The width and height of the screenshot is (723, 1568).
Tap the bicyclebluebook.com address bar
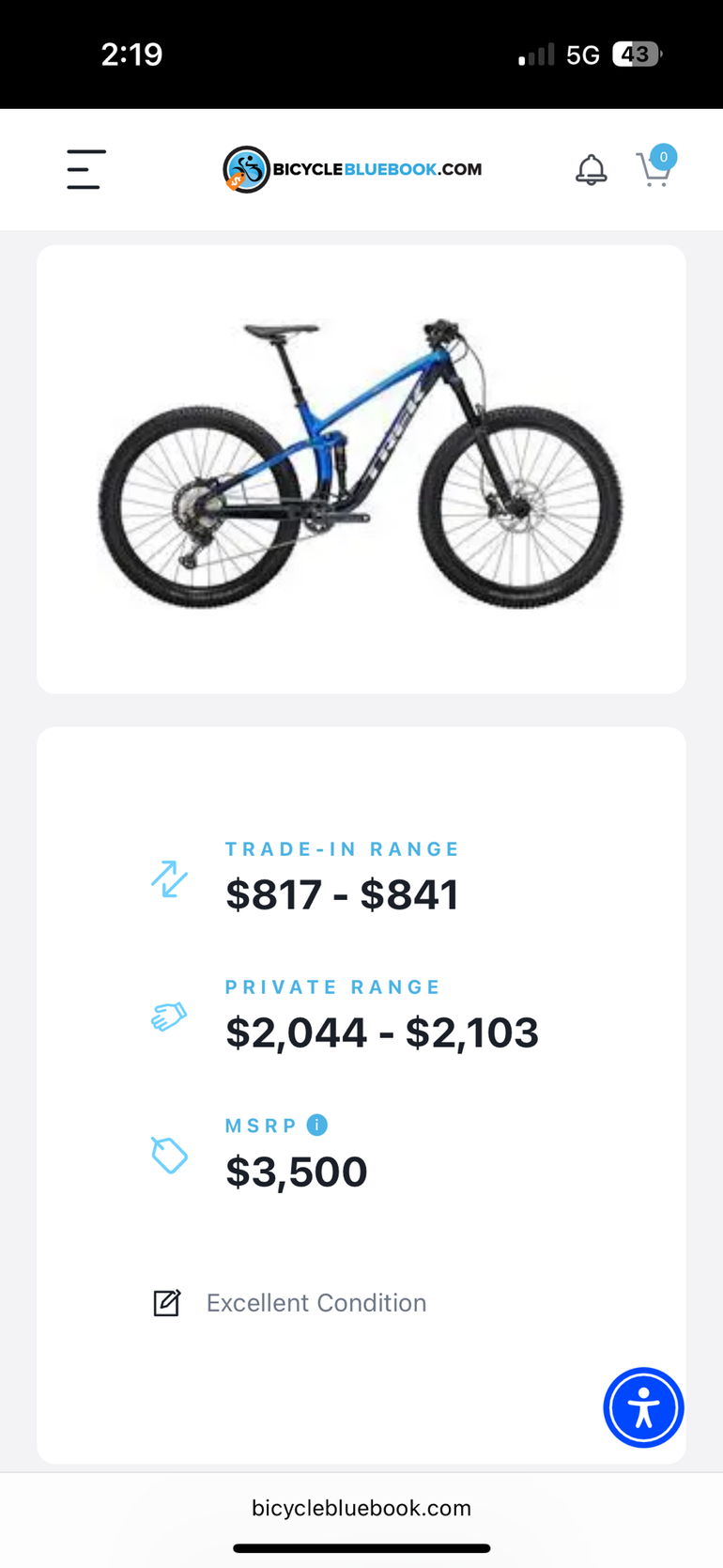(x=361, y=1508)
